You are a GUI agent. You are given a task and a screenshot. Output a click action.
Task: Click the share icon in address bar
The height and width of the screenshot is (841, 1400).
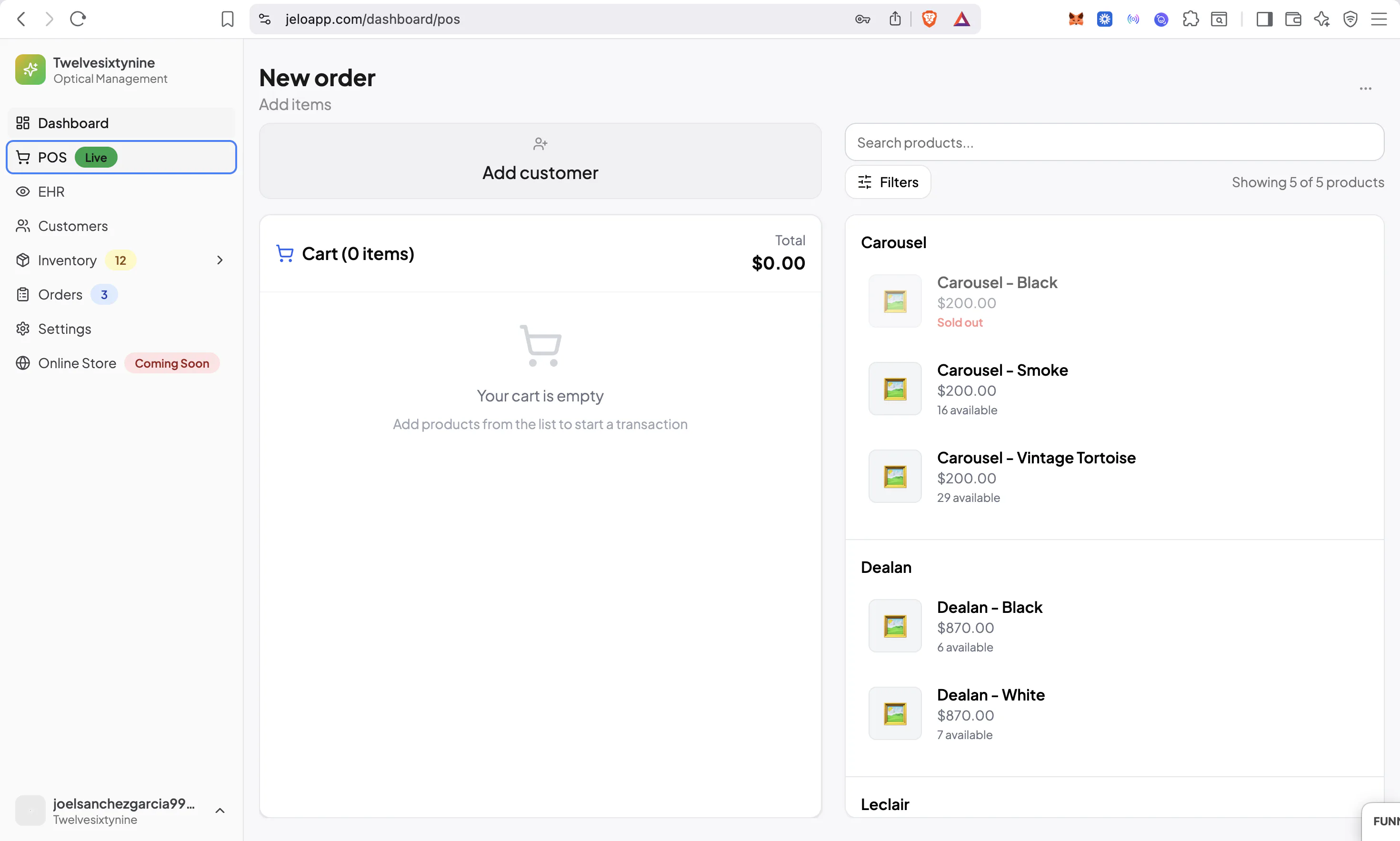(895, 19)
